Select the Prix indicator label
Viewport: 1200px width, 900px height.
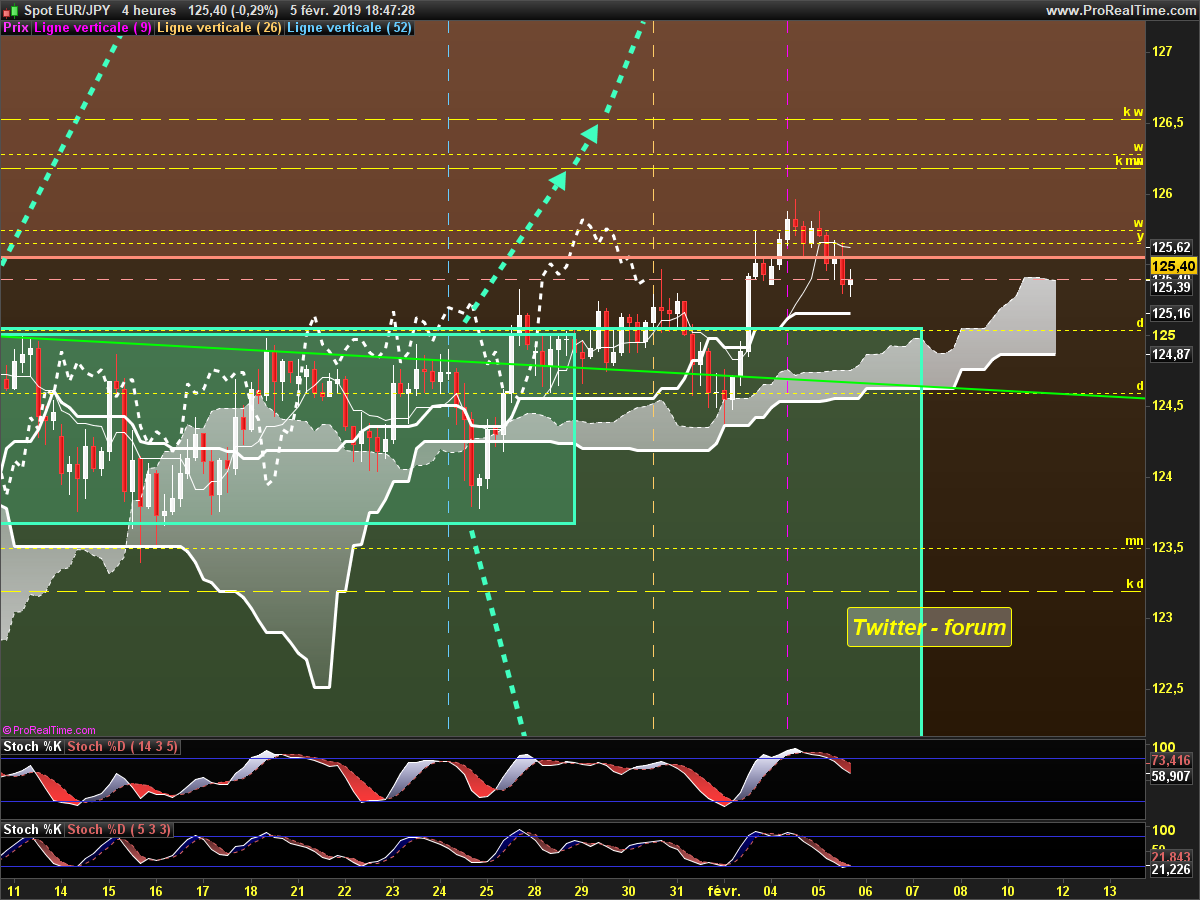point(16,28)
